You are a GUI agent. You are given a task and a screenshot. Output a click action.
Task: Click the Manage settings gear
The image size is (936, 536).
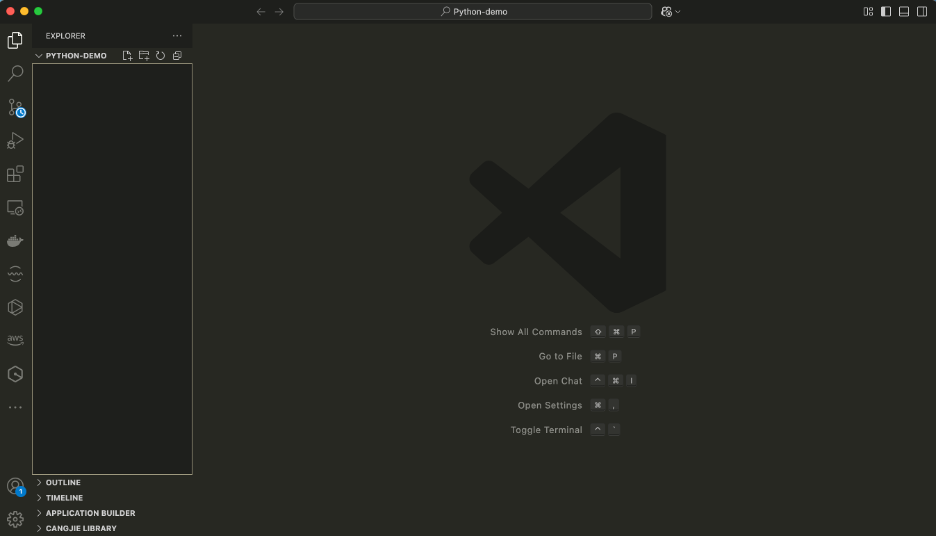tap(15, 519)
